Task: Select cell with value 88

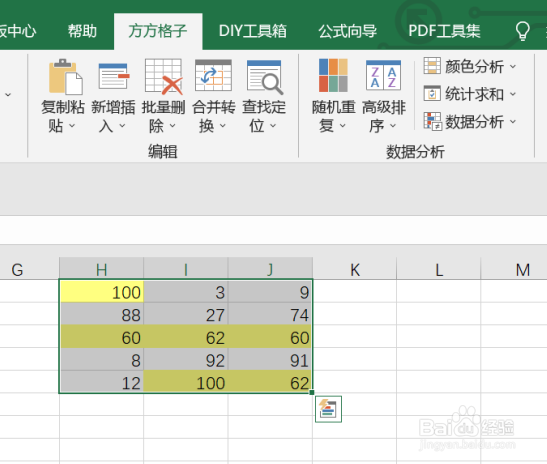Action: point(102,314)
